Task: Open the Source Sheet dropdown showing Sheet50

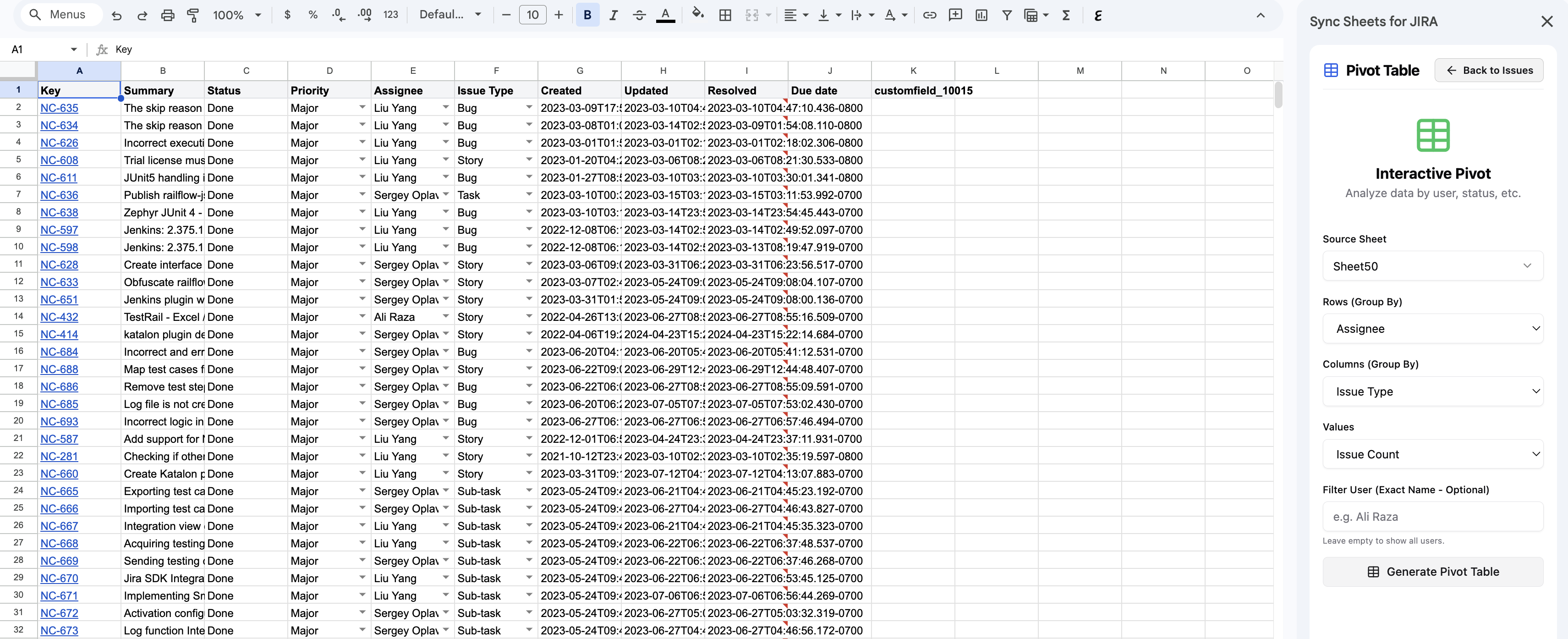Action: pos(1432,266)
